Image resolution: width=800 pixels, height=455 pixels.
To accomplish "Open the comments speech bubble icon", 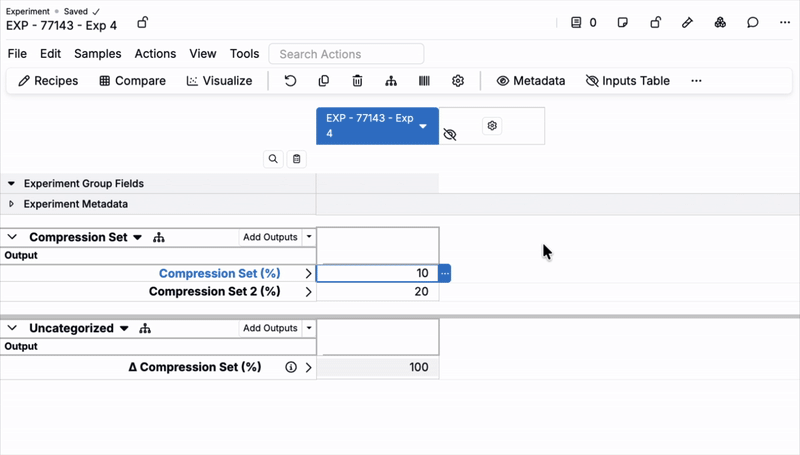I will 753,22.
